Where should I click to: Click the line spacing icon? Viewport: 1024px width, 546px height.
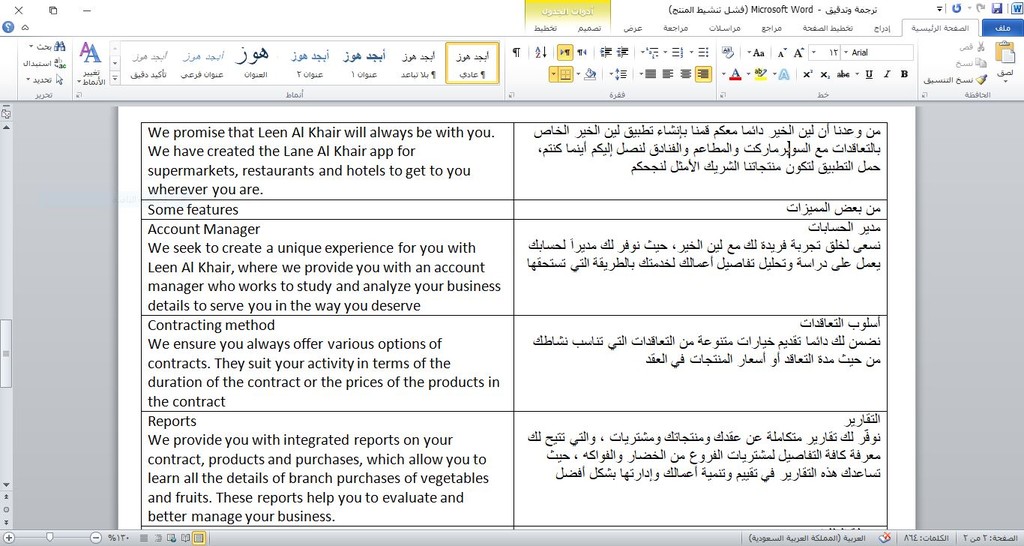point(621,74)
